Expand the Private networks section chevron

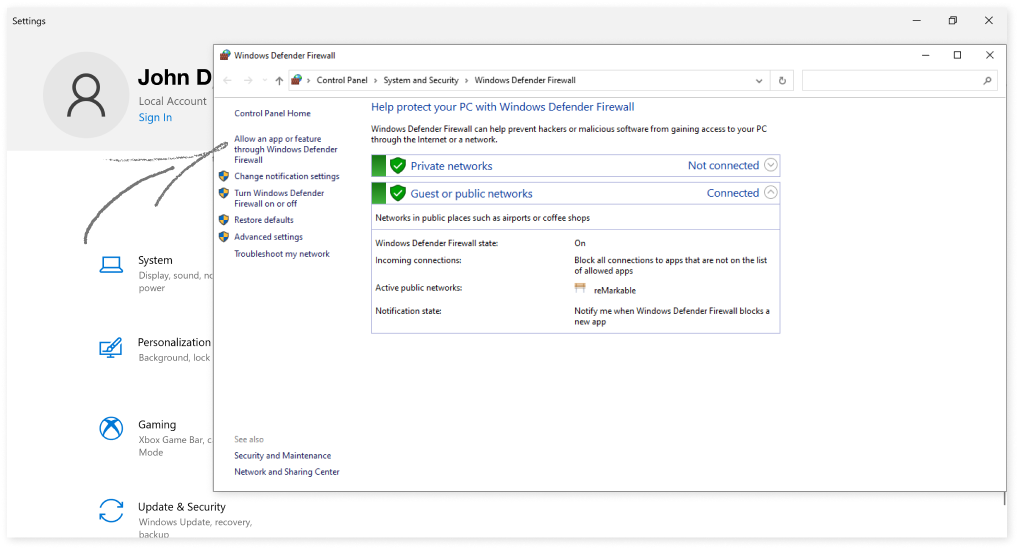point(770,166)
